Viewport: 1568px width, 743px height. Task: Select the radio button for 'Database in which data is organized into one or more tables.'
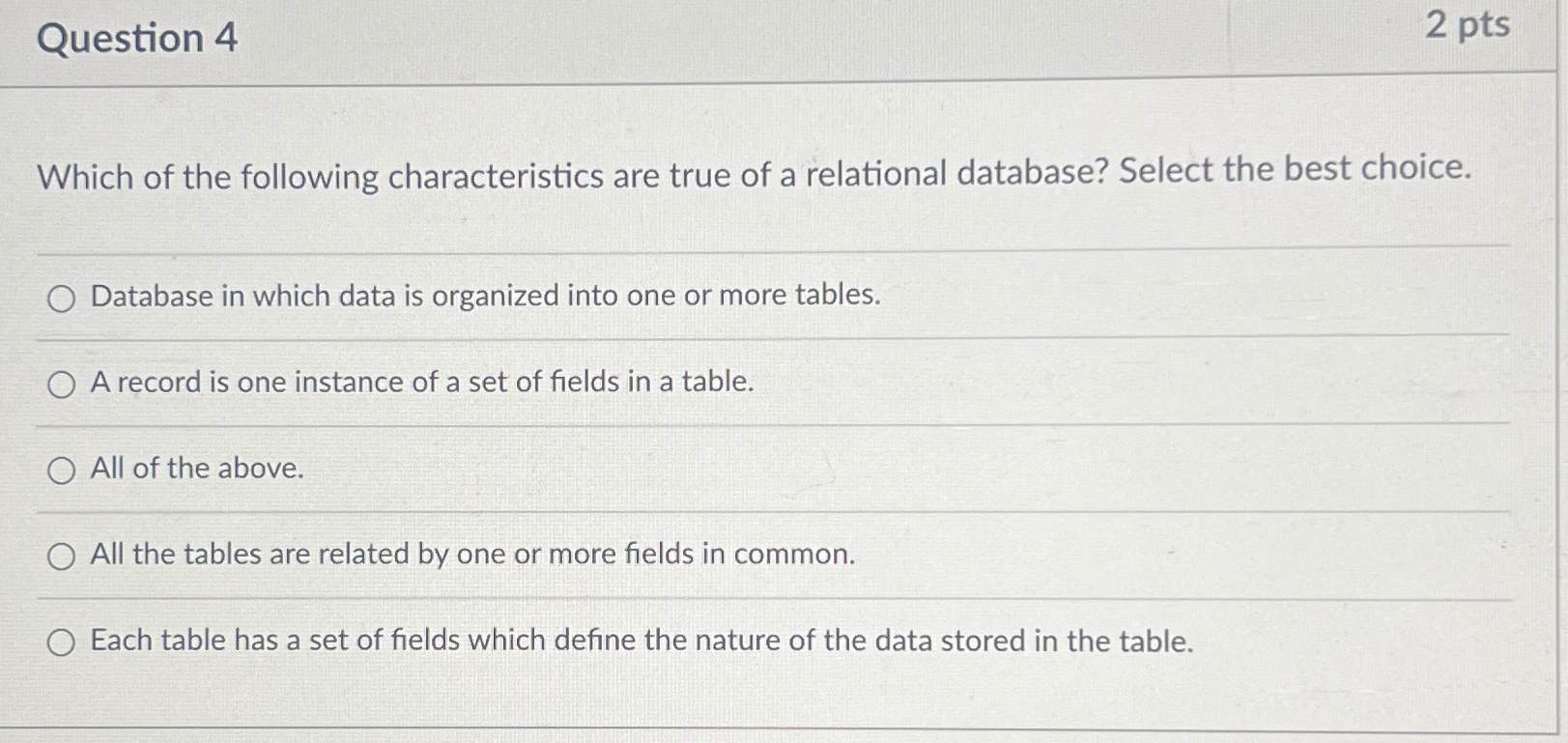[62, 298]
